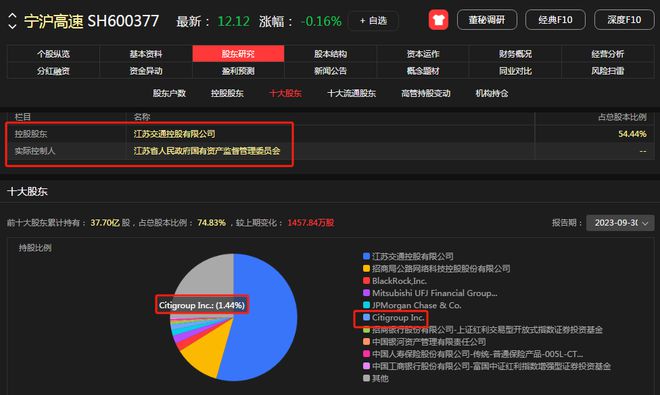Open the 机构持仓 sub-tab
The width and height of the screenshot is (660, 395).
pyautogui.click(x=492, y=93)
